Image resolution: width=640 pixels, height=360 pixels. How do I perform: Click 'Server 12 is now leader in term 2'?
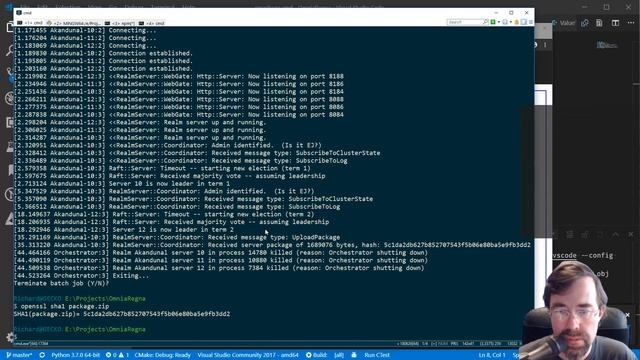click(x=173, y=230)
